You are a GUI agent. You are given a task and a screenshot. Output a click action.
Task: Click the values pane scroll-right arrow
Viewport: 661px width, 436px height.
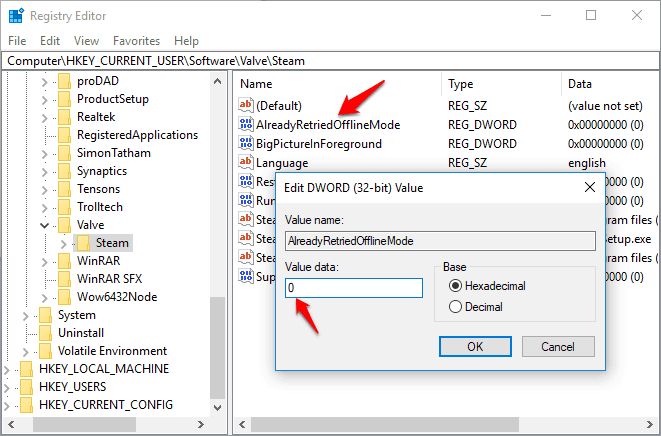pos(650,424)
